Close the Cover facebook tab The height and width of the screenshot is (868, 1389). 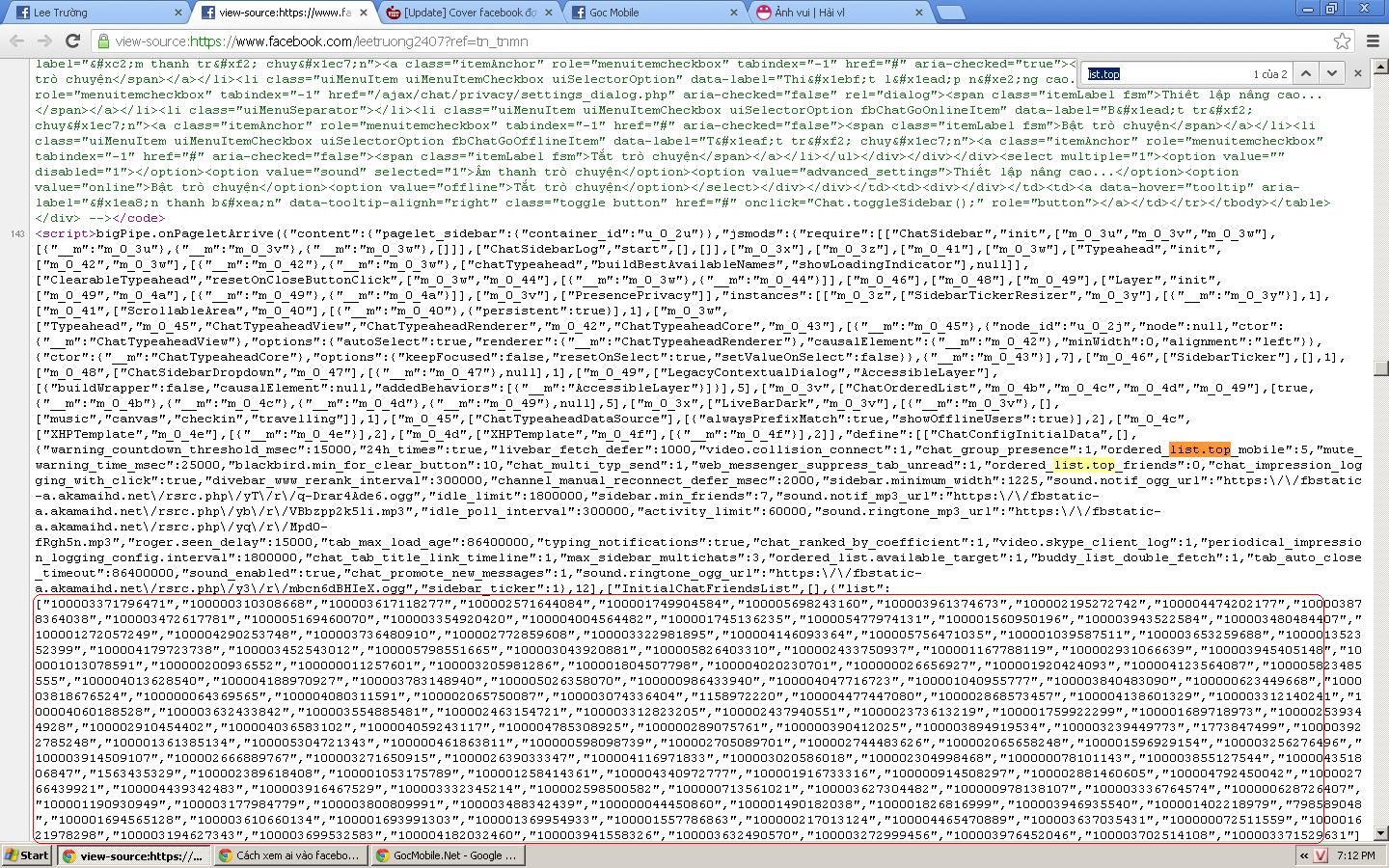pyautogui.click(x=547, y=13)
